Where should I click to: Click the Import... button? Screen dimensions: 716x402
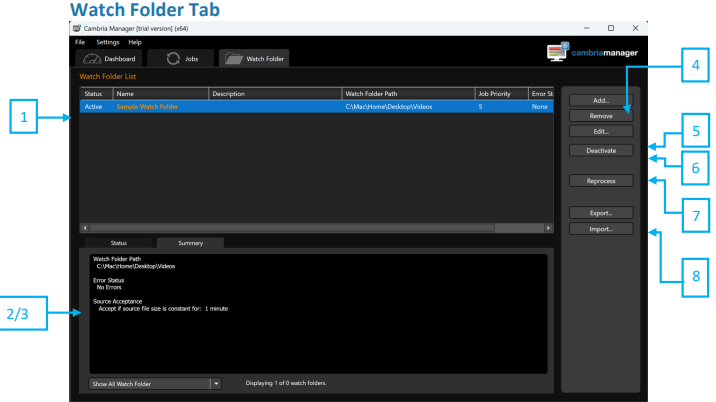[601, 229]
